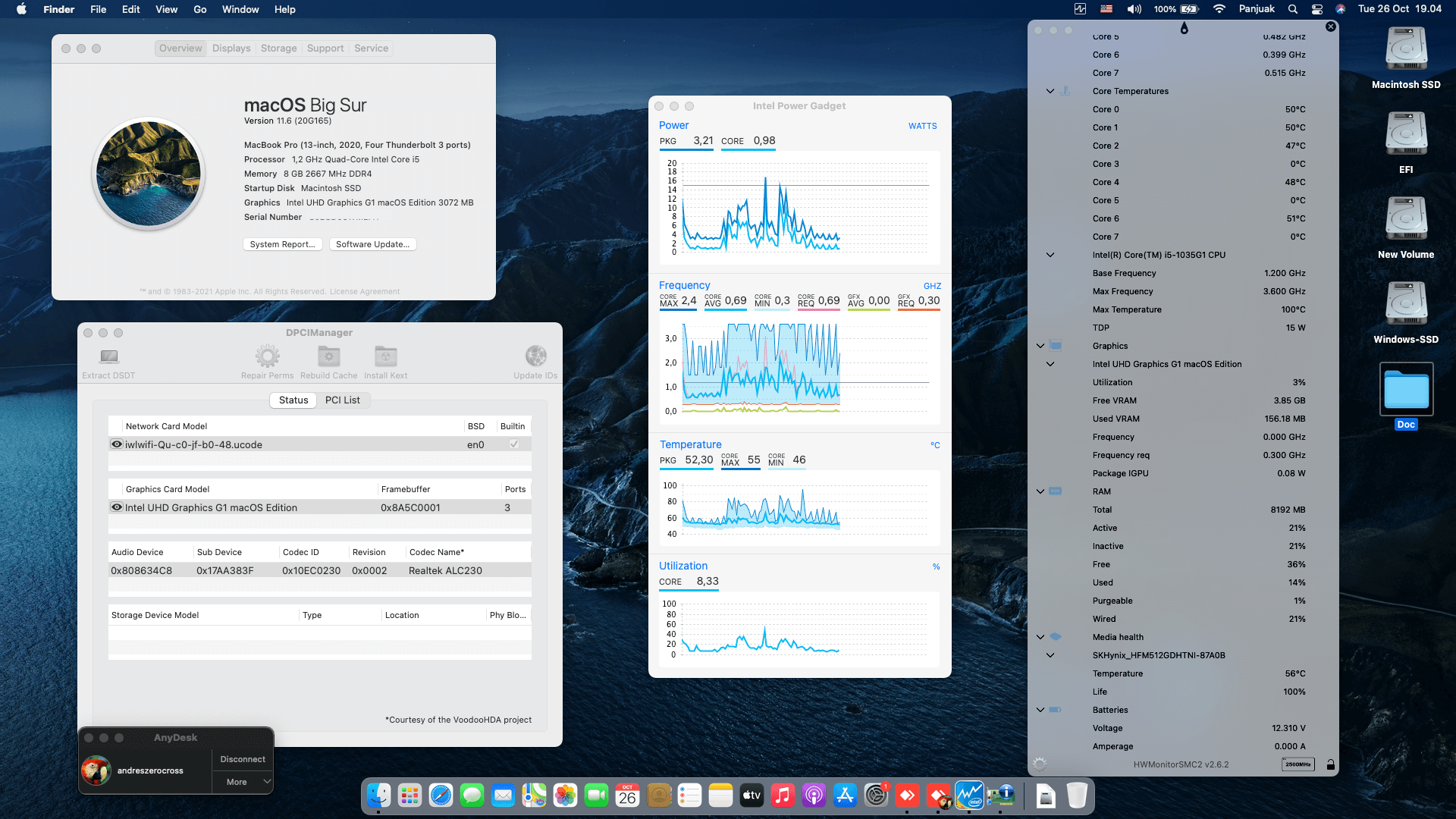Screen dimensions: 1456x819
Task: Open Spotlight search in menu bar
Action: pos(1293,9)
